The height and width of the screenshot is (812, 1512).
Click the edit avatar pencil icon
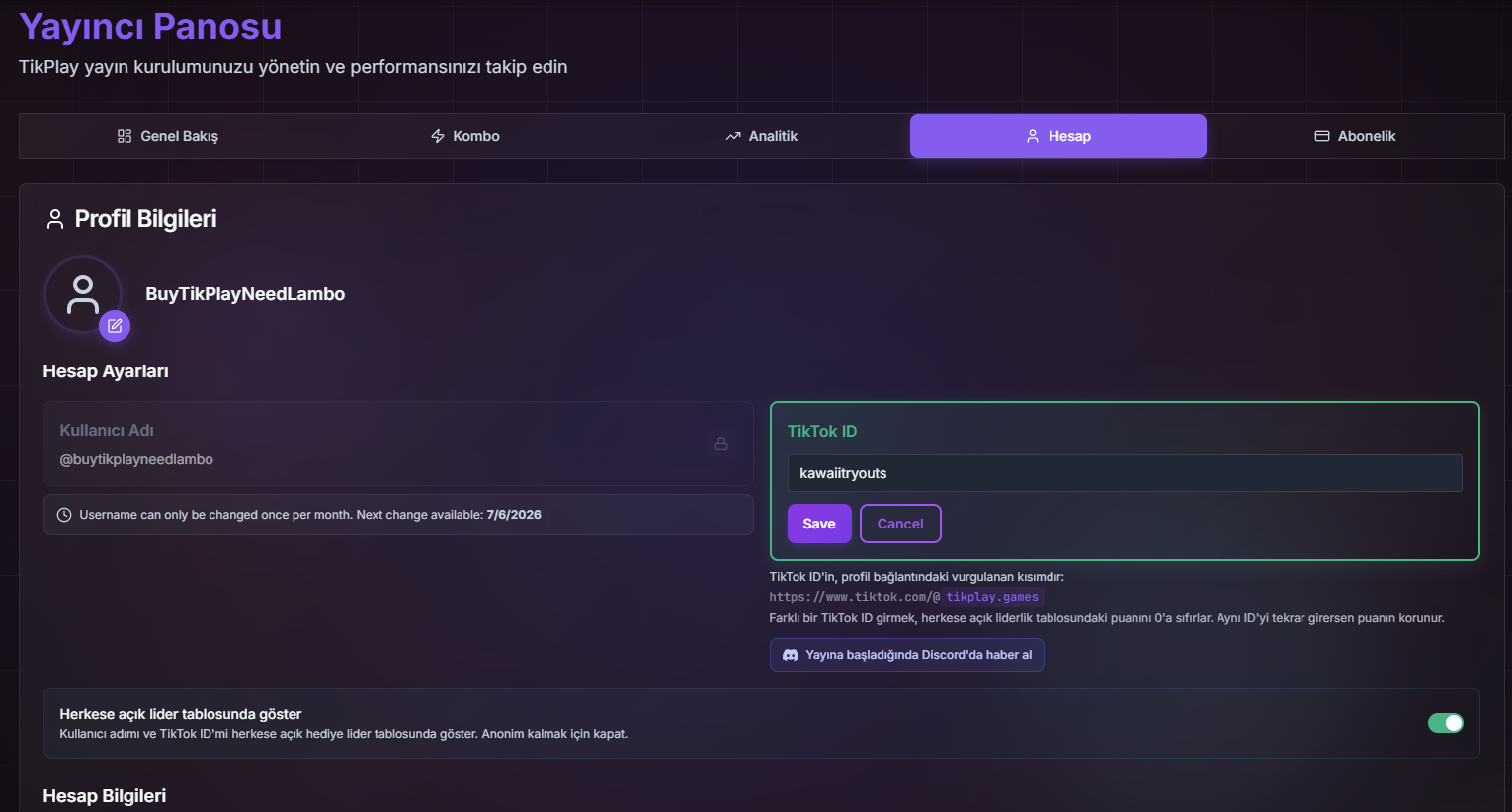click(x=115, y=325)
